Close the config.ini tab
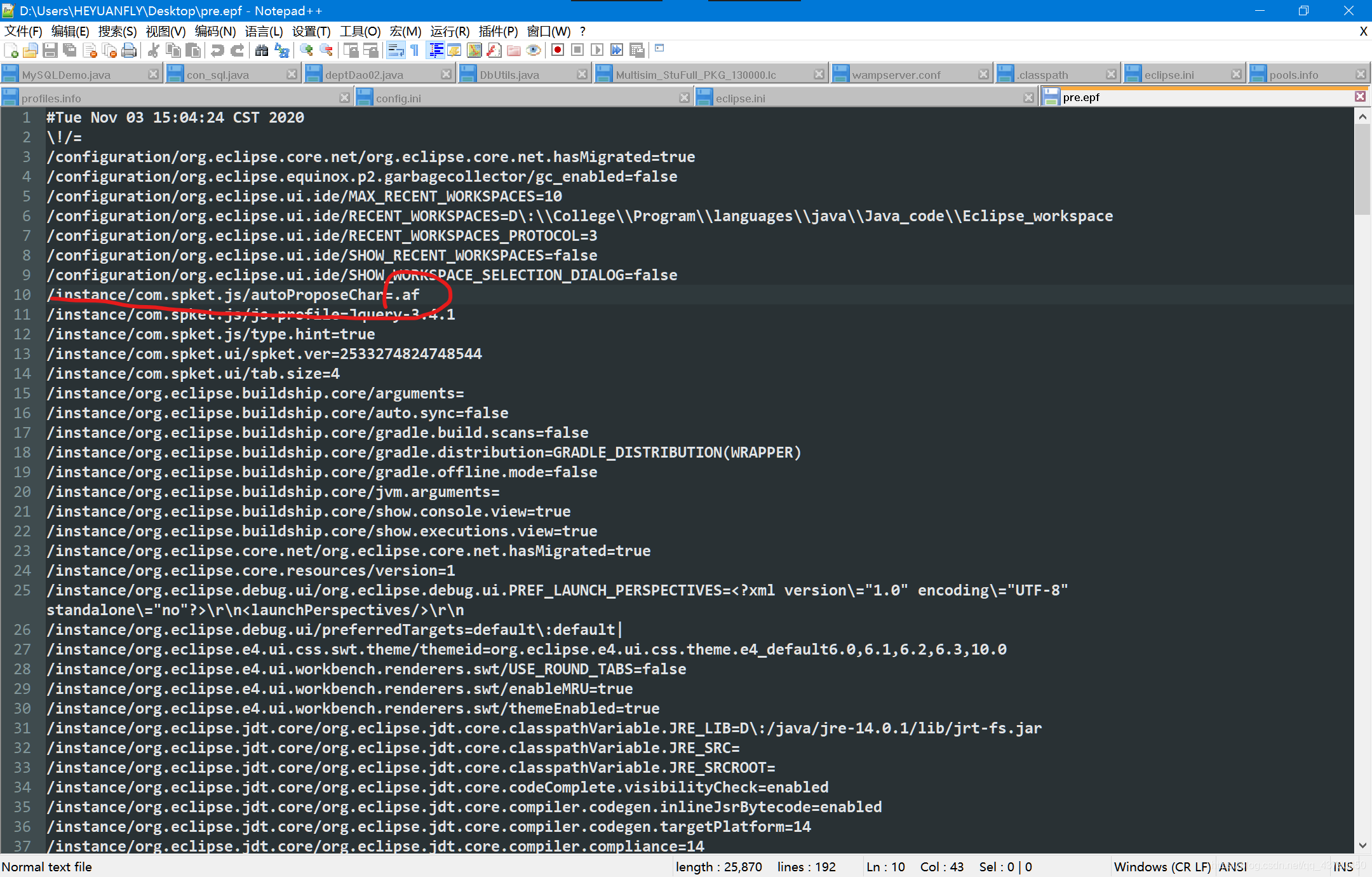This screenshot has height=877, width=1372. tap(684, 98)
